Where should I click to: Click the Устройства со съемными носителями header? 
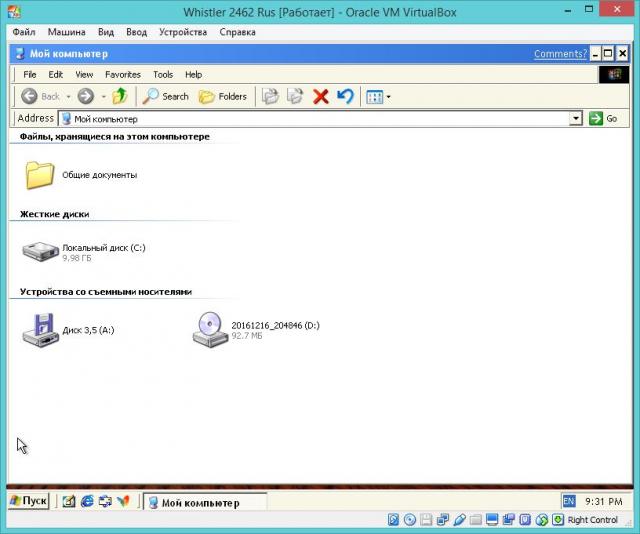pos(106,291)
